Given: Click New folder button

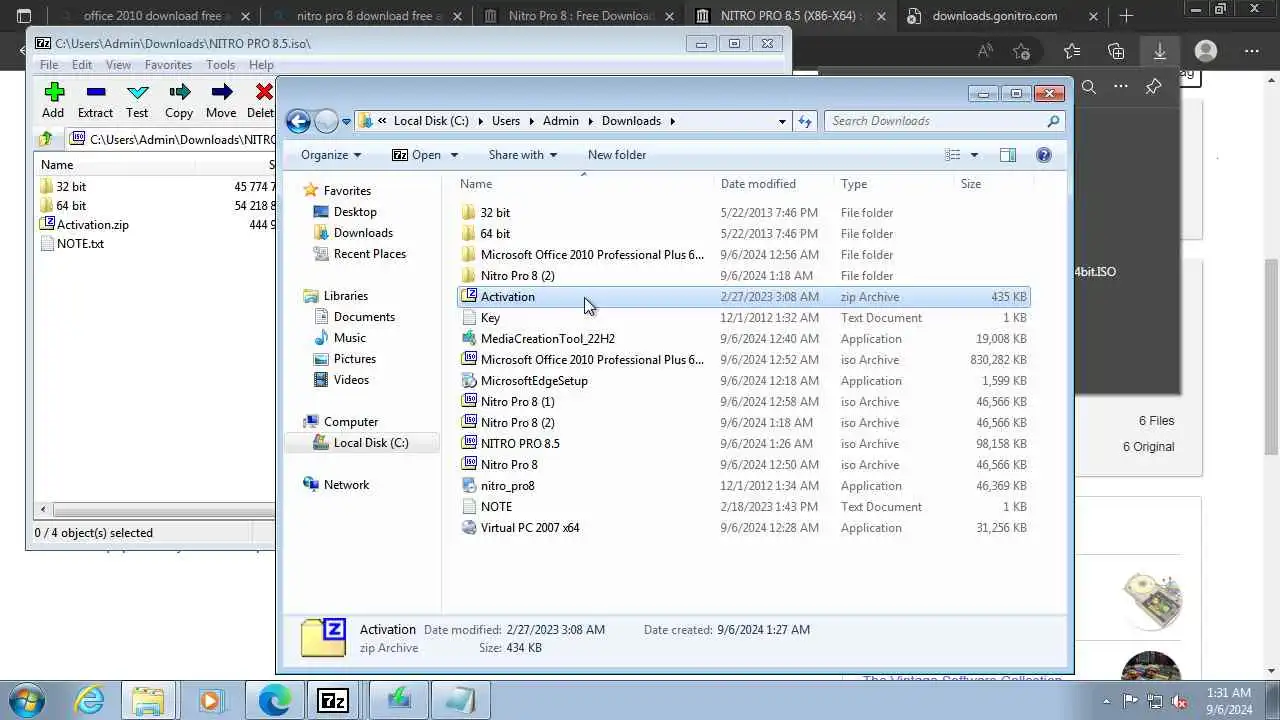Looking at the screenshot, I should [x=617, y=155].
